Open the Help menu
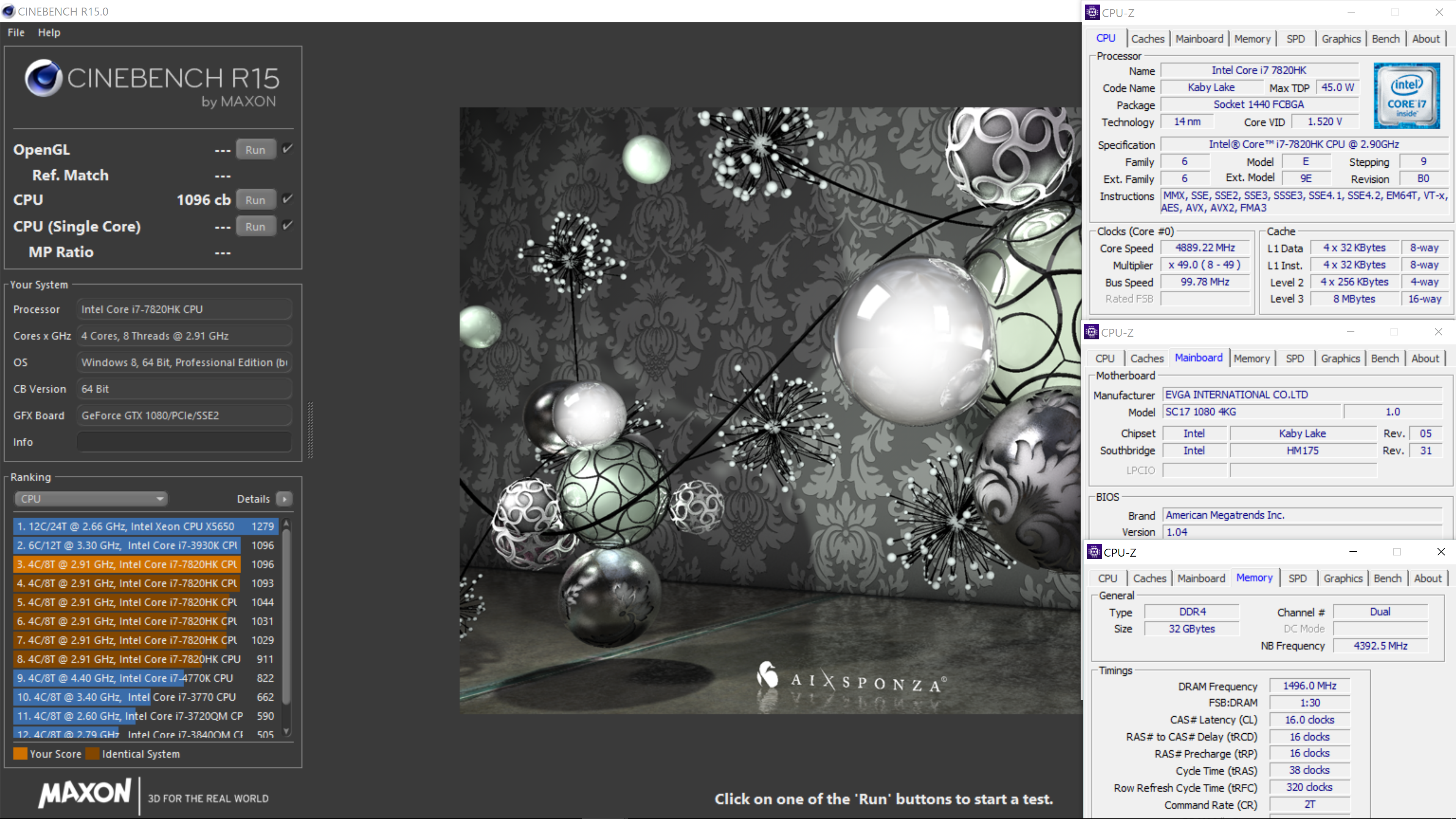 49,32
